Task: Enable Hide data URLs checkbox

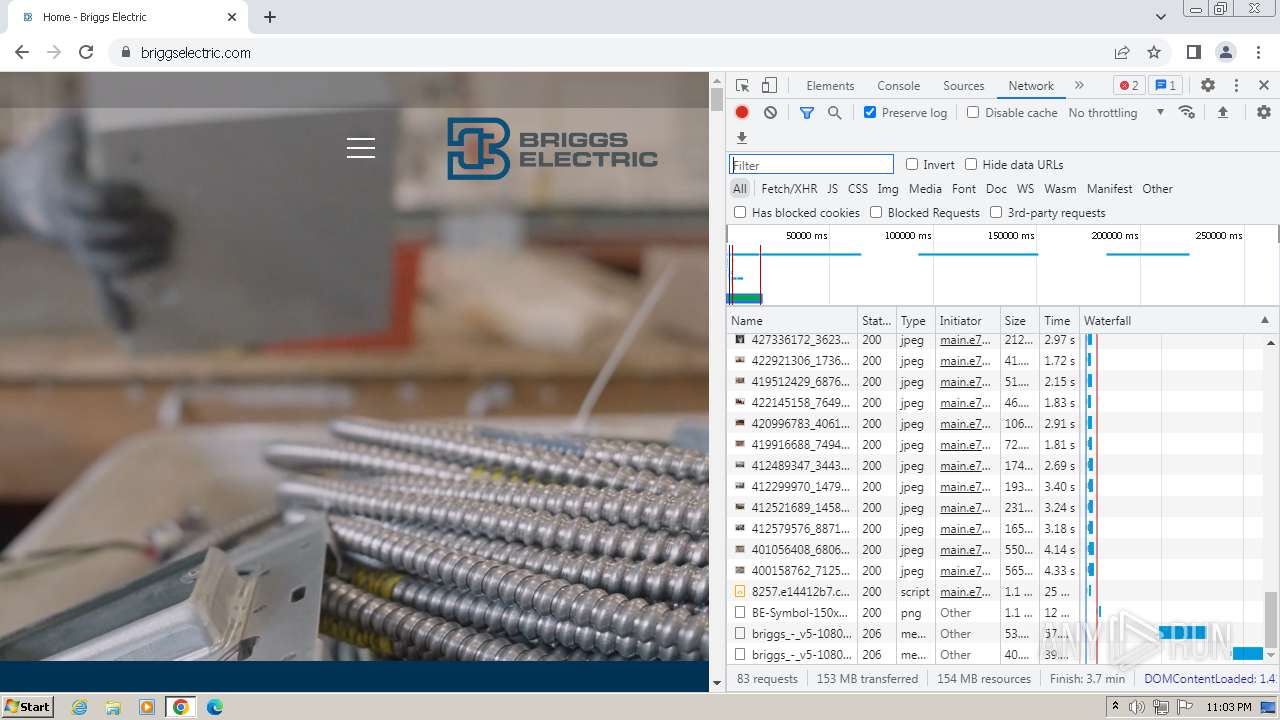Action: tap(971, 164)
